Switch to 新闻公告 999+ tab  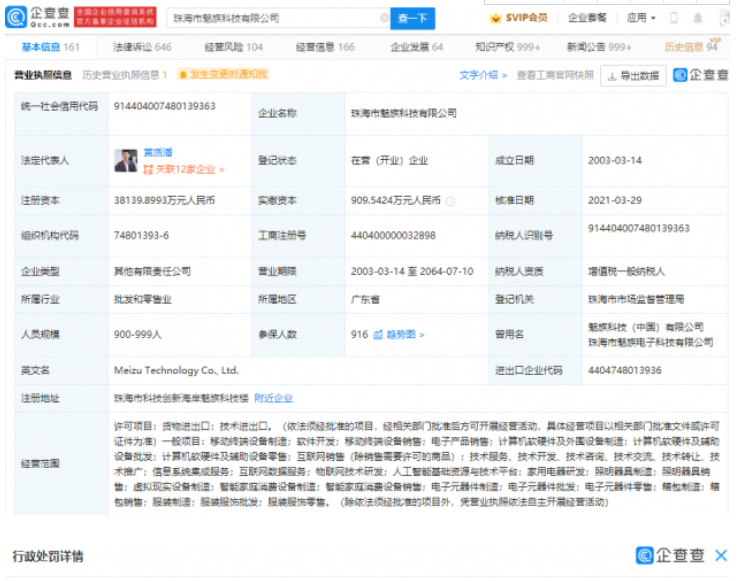(x=599, y=47)
